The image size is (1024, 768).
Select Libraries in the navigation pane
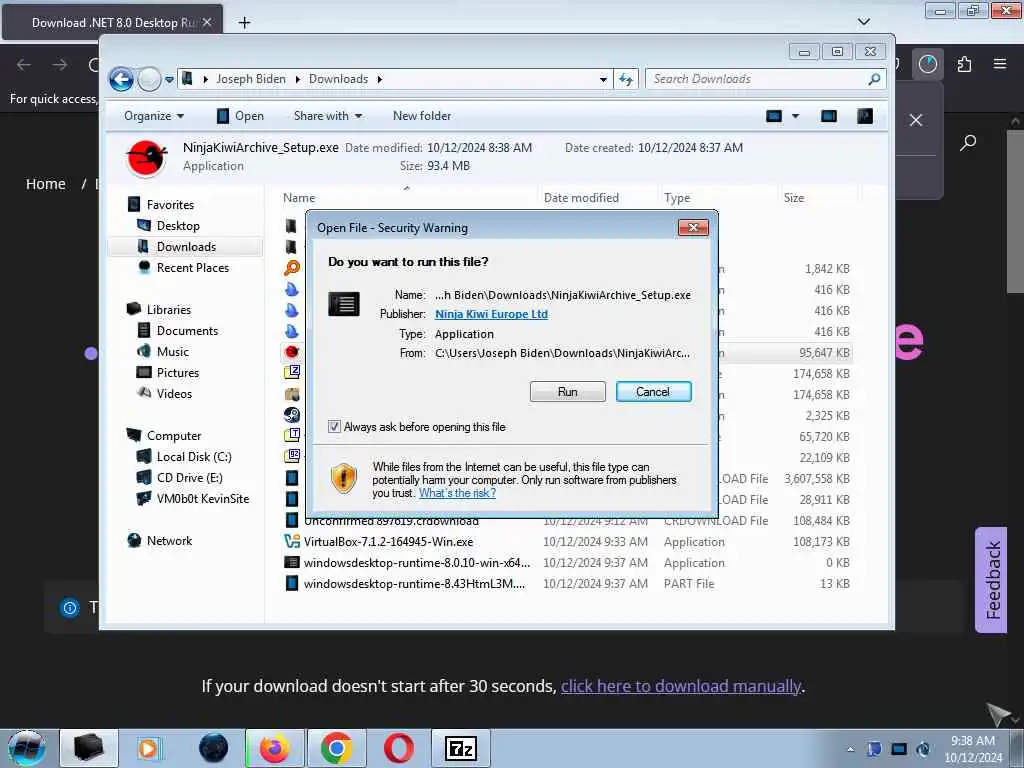click(168, 310)
